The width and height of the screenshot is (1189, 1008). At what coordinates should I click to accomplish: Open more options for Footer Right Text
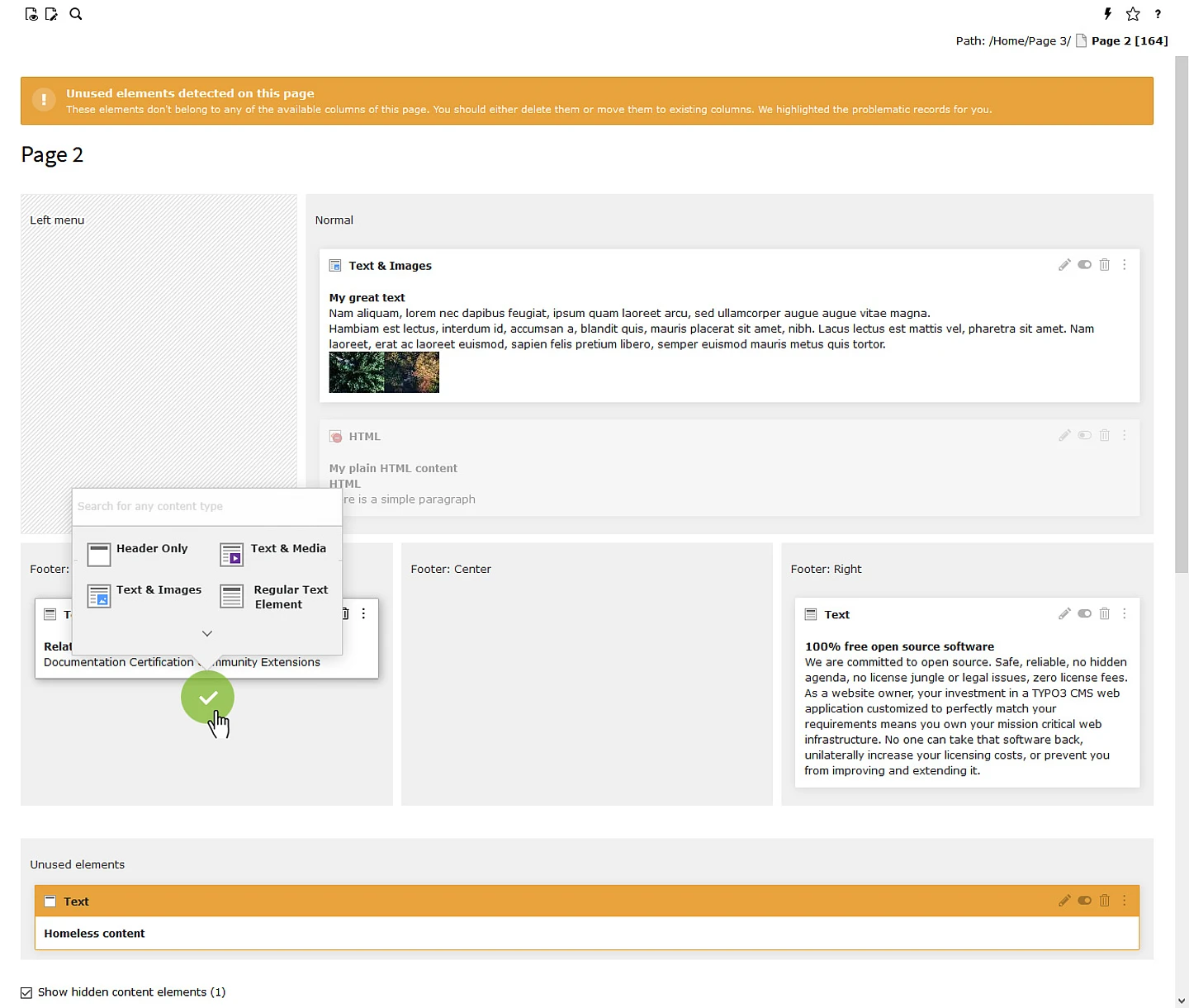click(x=1124, y=614)
